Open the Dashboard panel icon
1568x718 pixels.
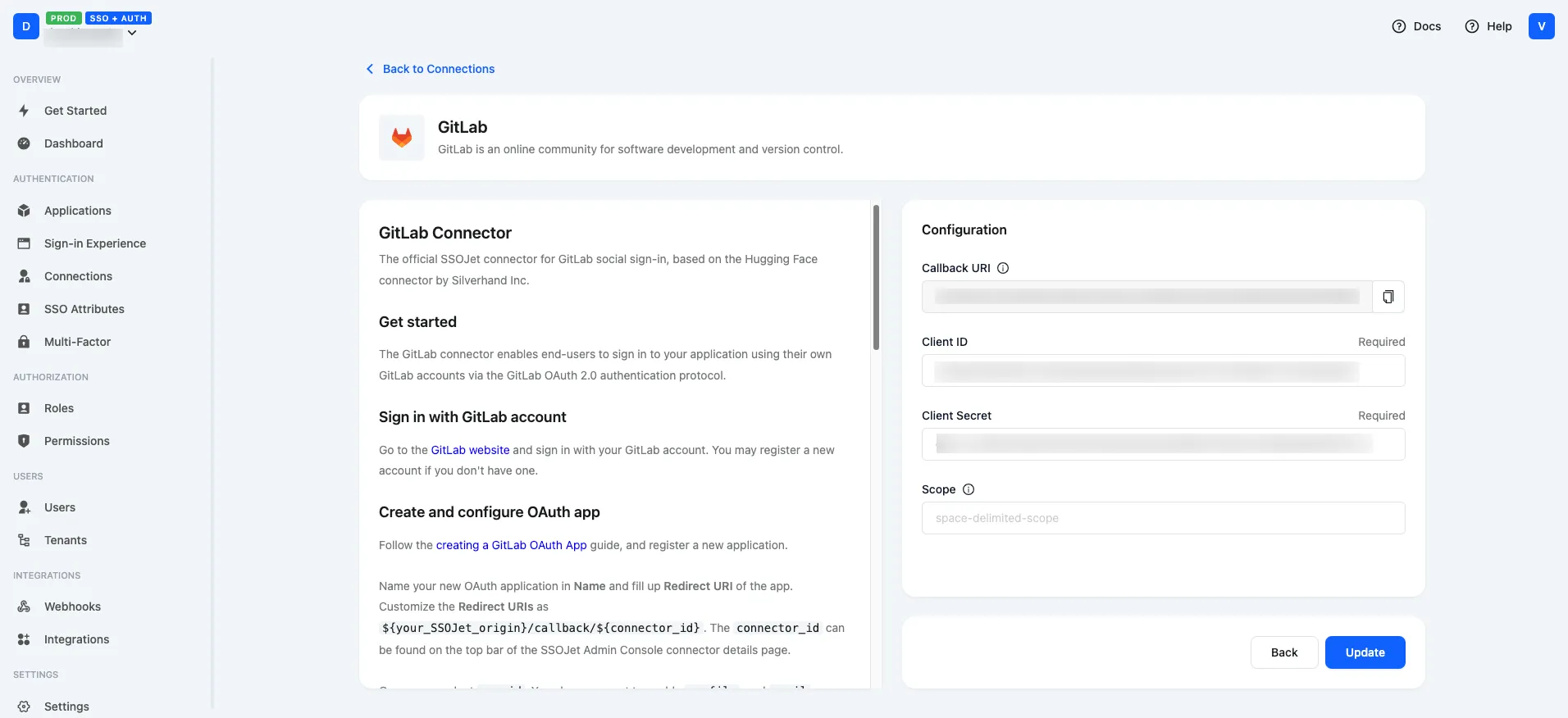pos(25,143)
